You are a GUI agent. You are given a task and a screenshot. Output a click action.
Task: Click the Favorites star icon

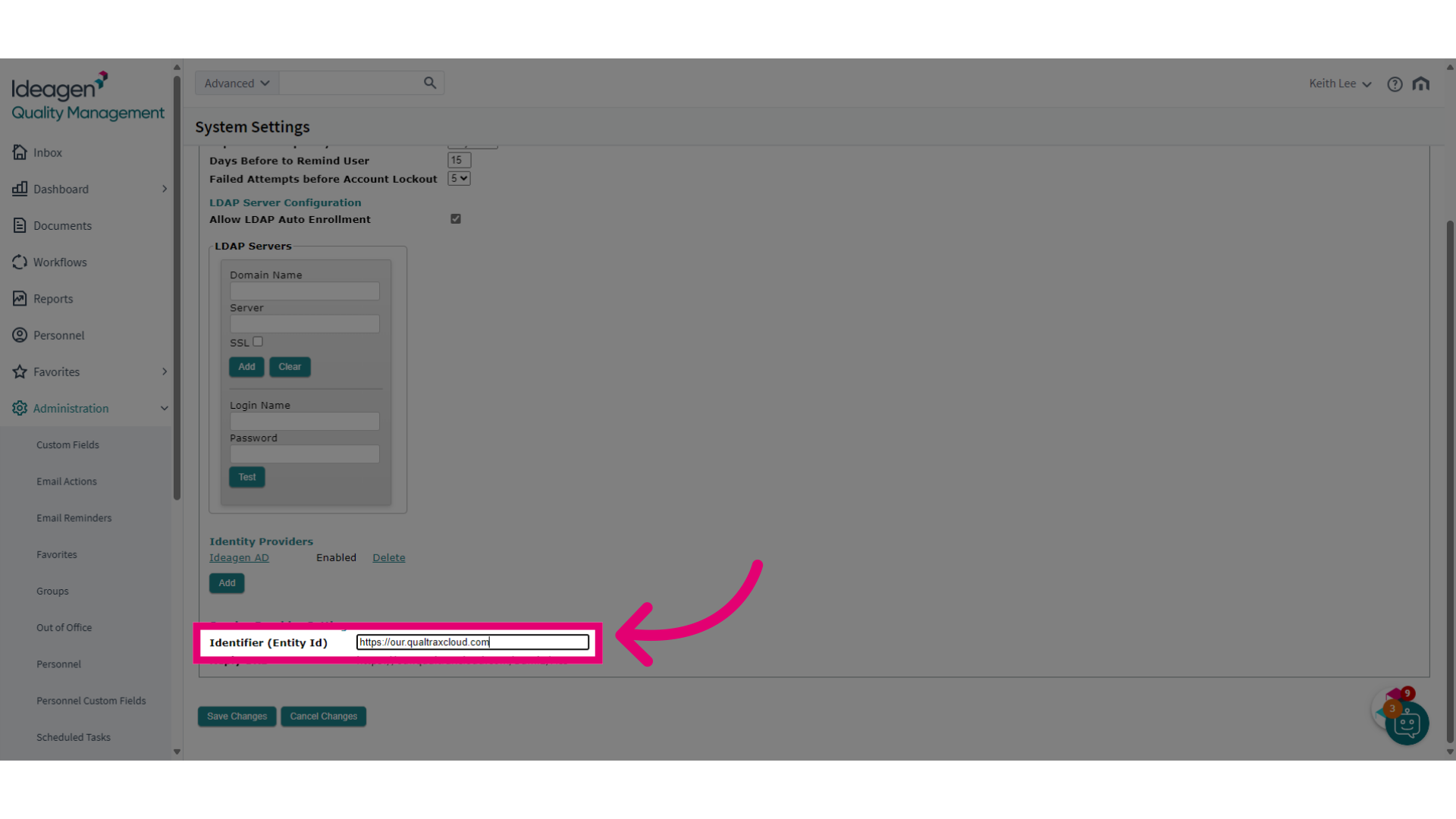click(20, 372)
